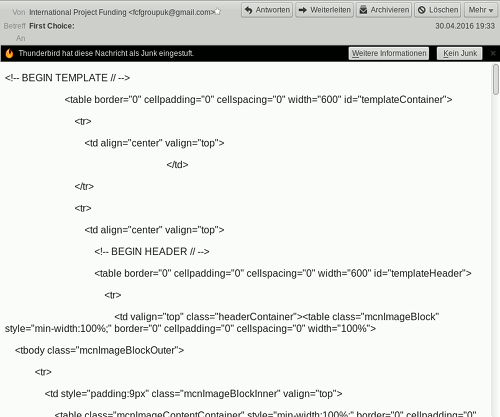The height and width of the screenshot is (417, 500).
Task: Dismiss the junk notification bar
Action: [x=493, y=53]
